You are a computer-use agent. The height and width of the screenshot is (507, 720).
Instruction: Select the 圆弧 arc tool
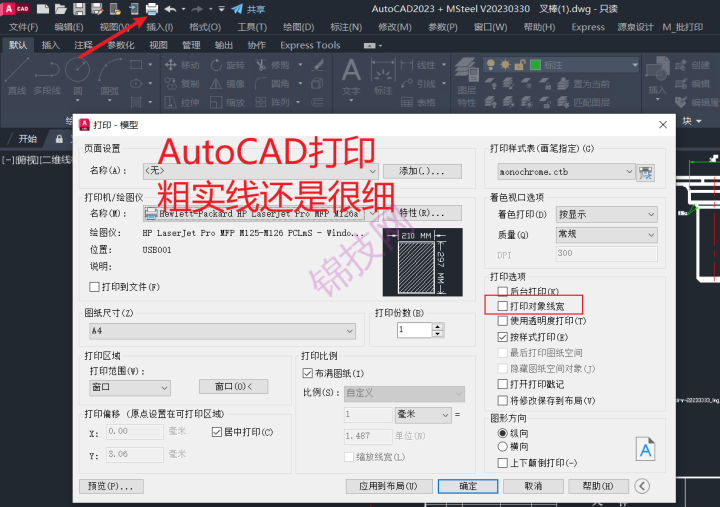pyautogui.click(x=110, y=76)
